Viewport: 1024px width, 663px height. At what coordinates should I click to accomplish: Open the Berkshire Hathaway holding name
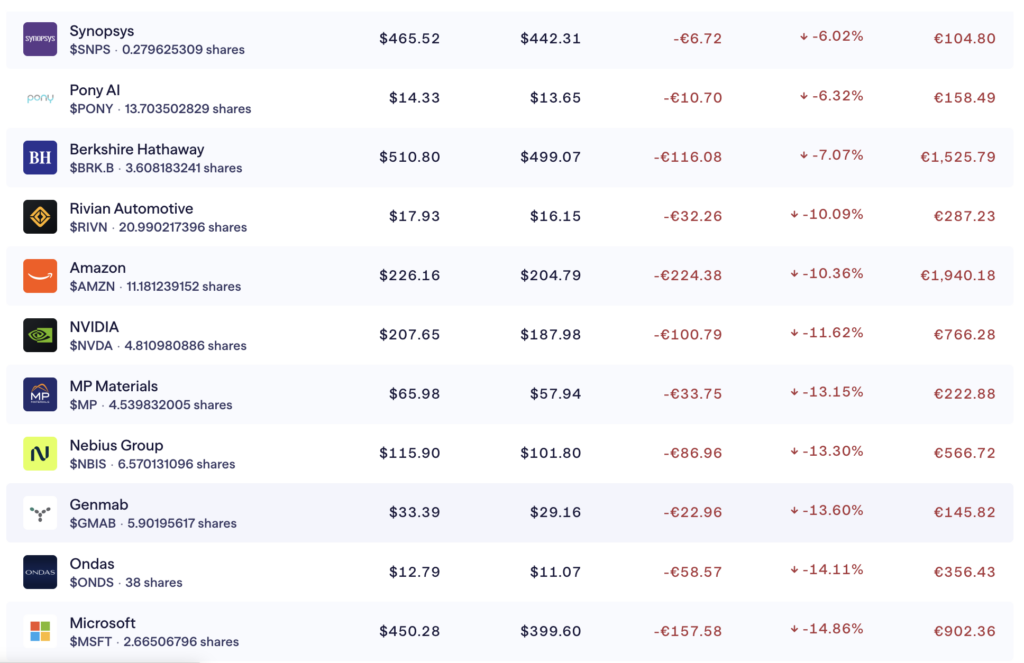tap(137, 149)
